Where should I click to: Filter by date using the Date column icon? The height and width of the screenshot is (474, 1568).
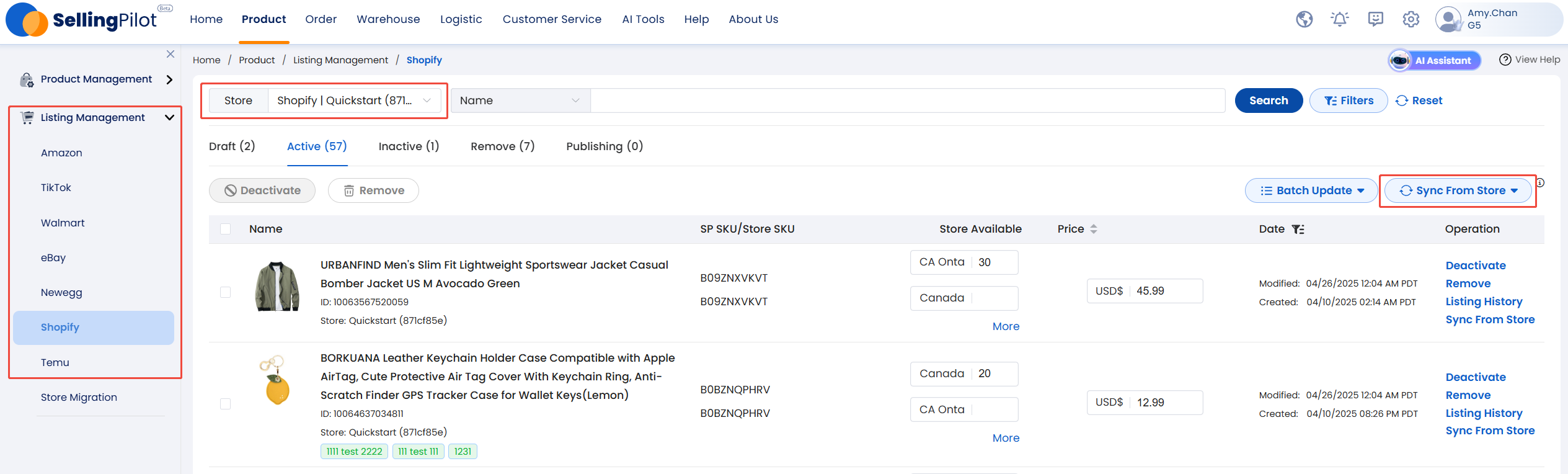click(1298, 229)
